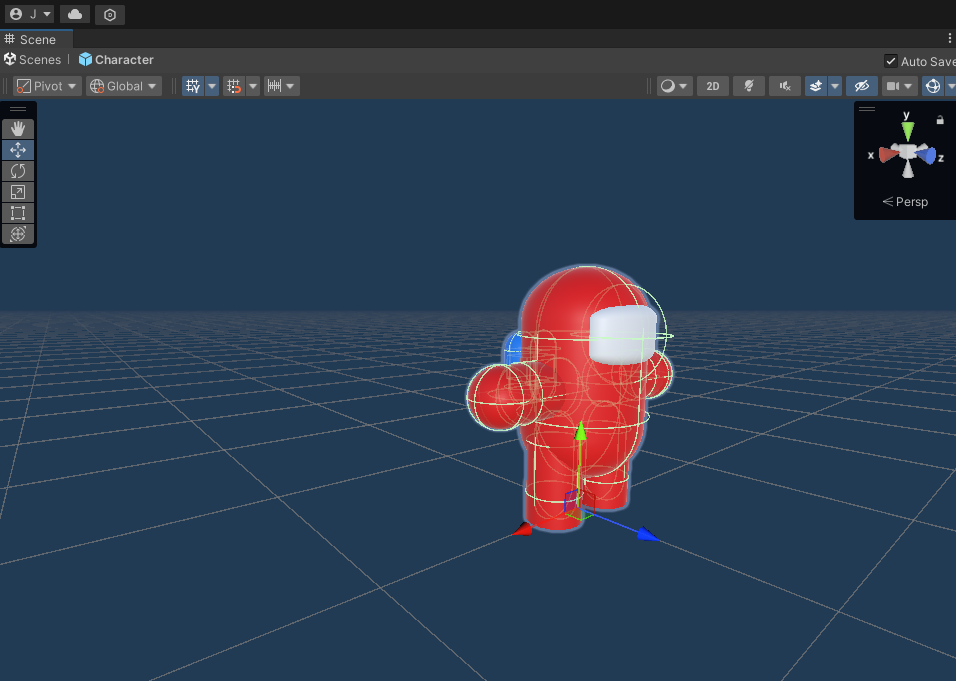Select the Character prefab breadcrumb
956x681 pixels.
(116, 60)
